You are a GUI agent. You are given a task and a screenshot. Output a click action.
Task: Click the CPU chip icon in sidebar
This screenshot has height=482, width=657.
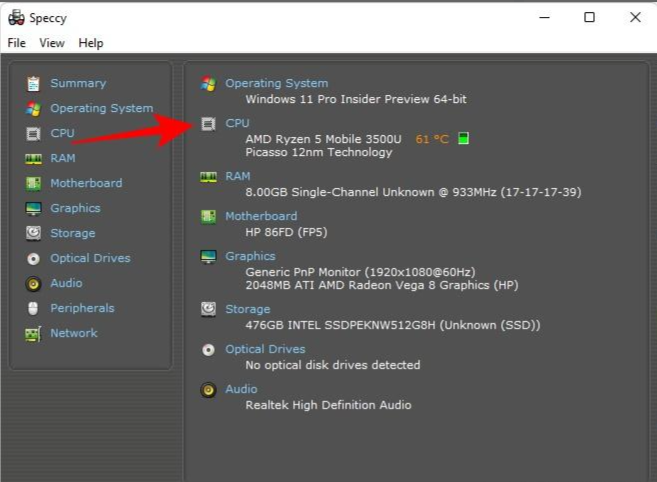33,133
